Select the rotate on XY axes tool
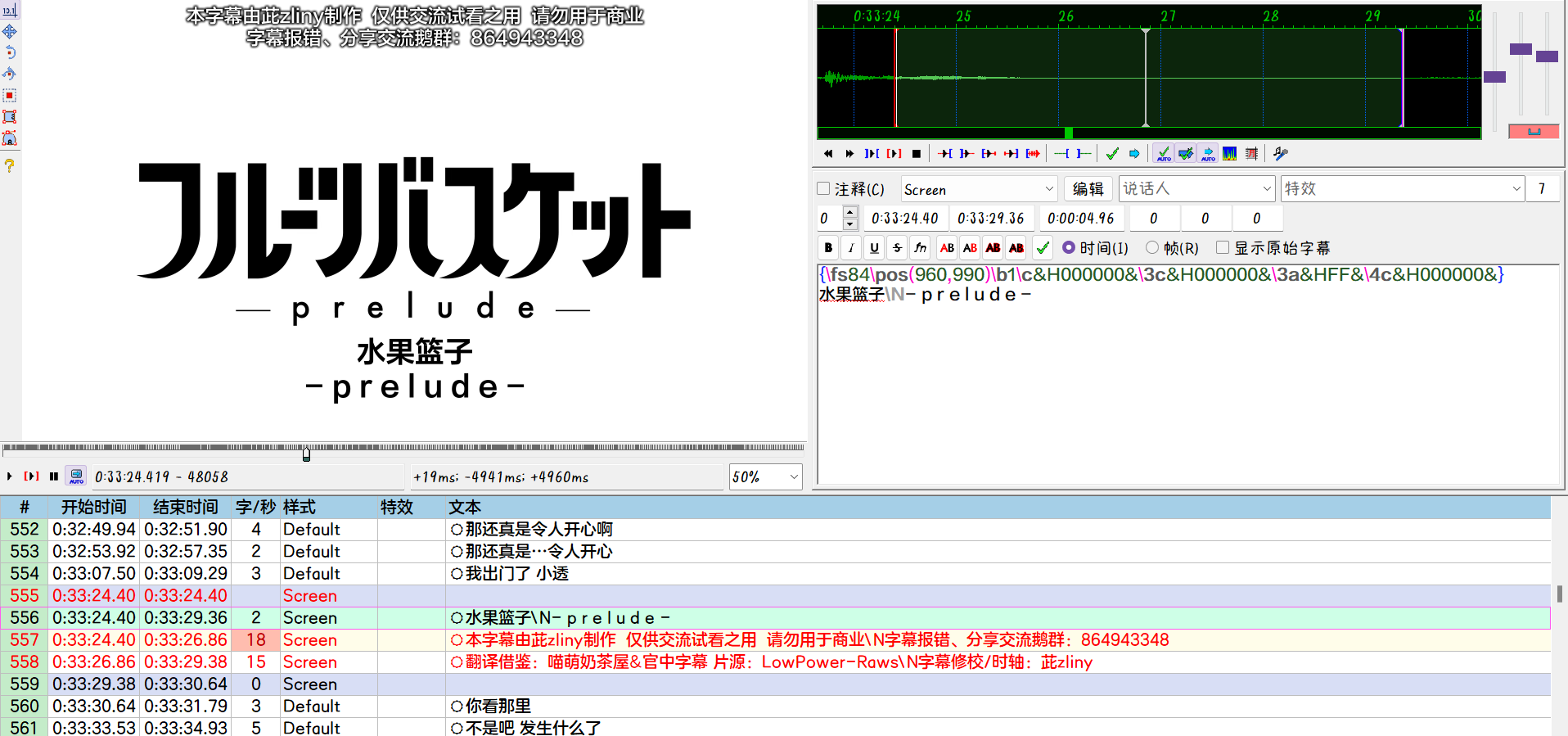1568x736 pixels. point(10,74)
